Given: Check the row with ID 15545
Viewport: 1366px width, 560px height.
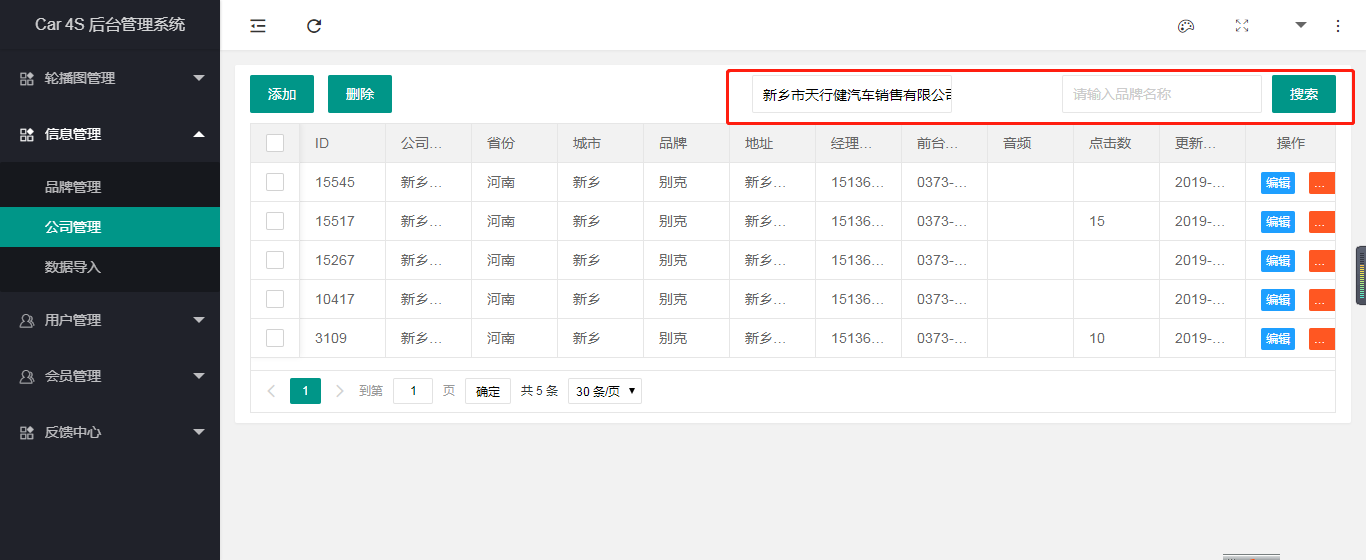Looking at the screenshot, I should [275, 182].
